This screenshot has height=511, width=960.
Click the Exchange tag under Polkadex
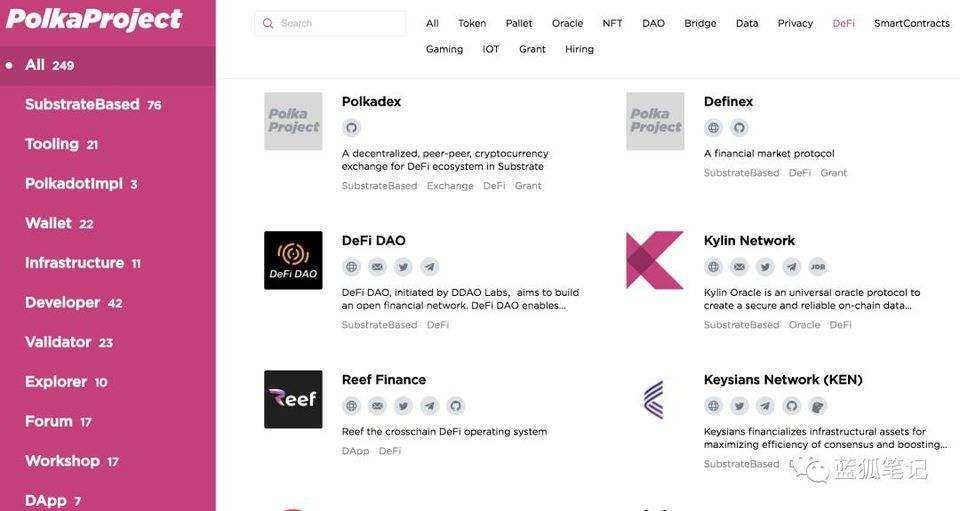[450, 186]
